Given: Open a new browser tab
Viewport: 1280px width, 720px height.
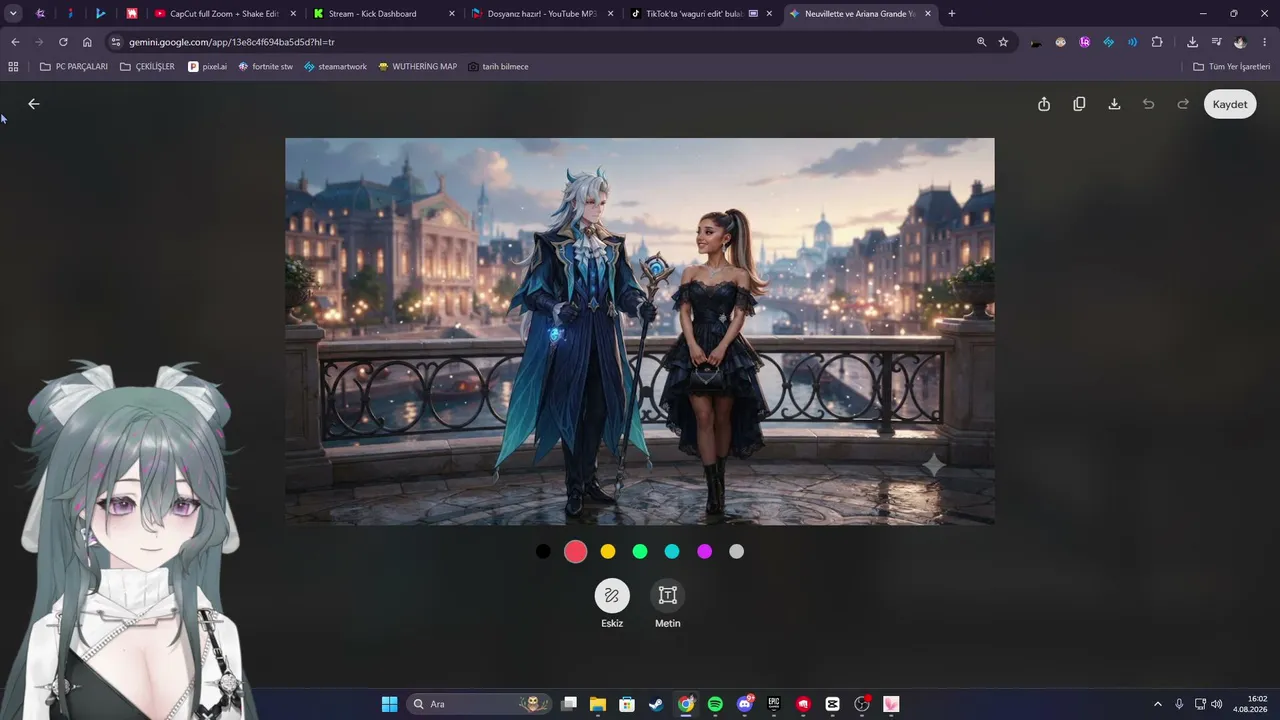Looking at the screenshot, I should (952, 14).
